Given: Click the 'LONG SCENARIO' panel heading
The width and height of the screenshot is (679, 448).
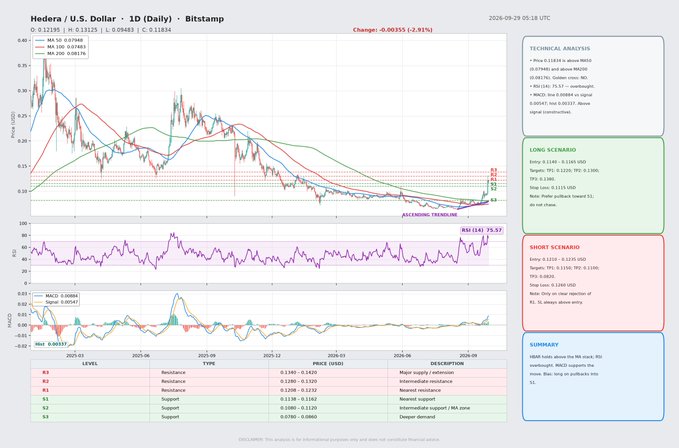Looking at the screenshot, I should click(553, 150).
